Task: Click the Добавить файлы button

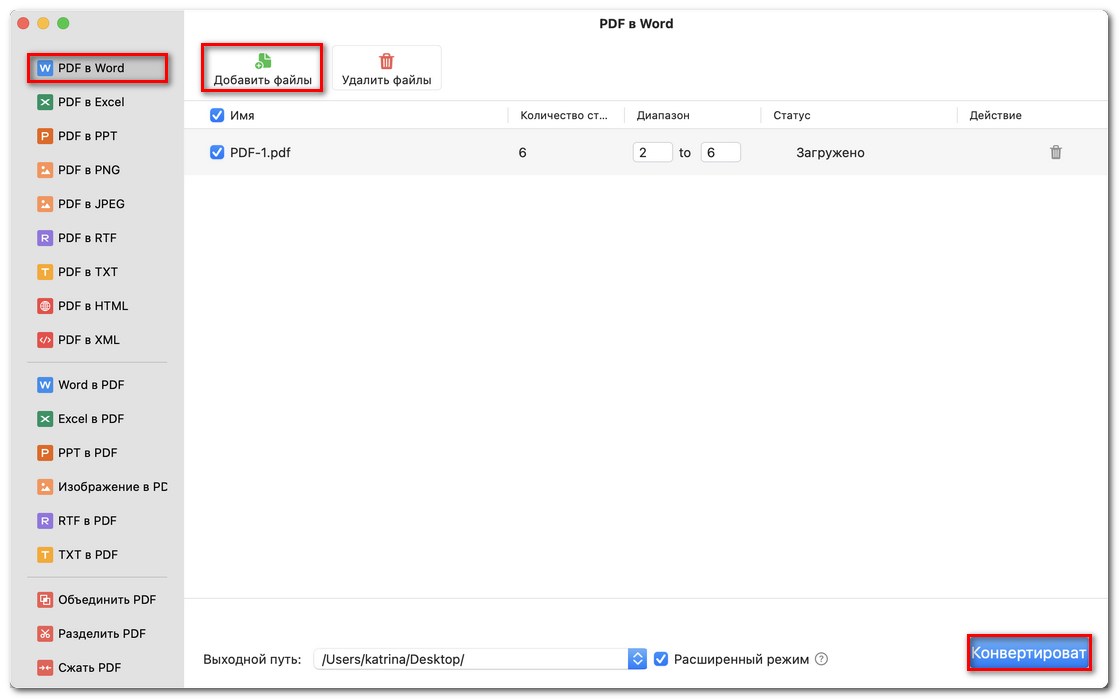Action: pos(262,67)
